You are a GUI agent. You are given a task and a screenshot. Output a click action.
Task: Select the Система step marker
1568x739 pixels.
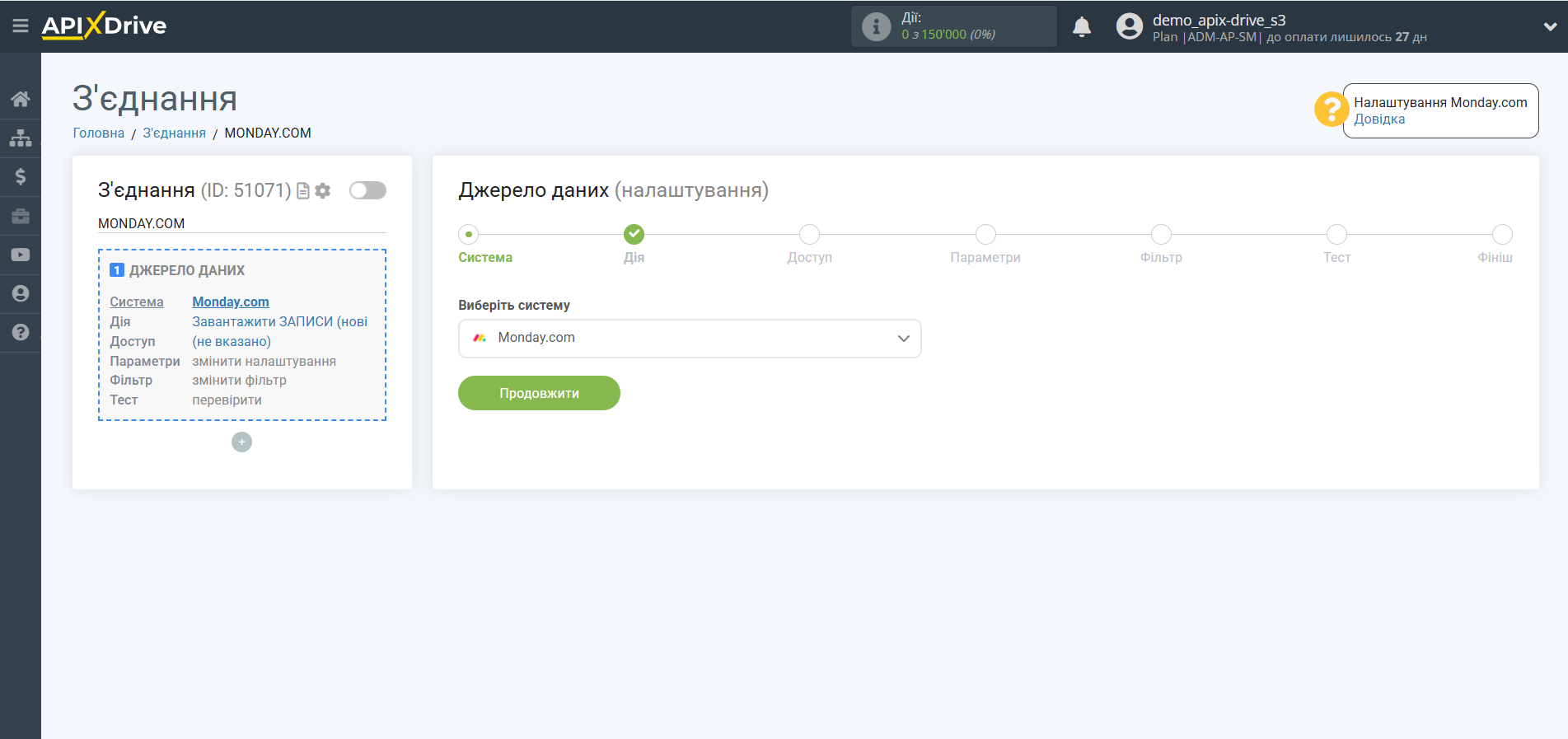click(x=469, y=235)
